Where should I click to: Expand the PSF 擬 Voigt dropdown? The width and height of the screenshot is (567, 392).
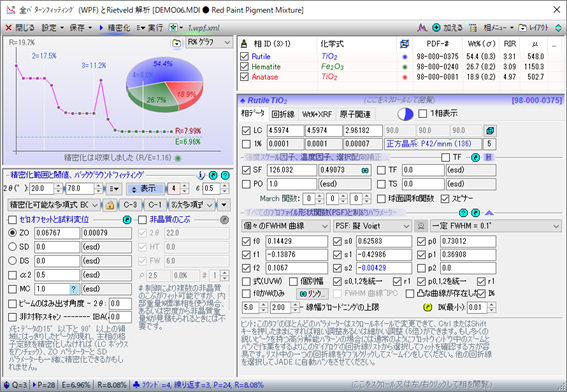pyautogui.click(x=372, y=226)
